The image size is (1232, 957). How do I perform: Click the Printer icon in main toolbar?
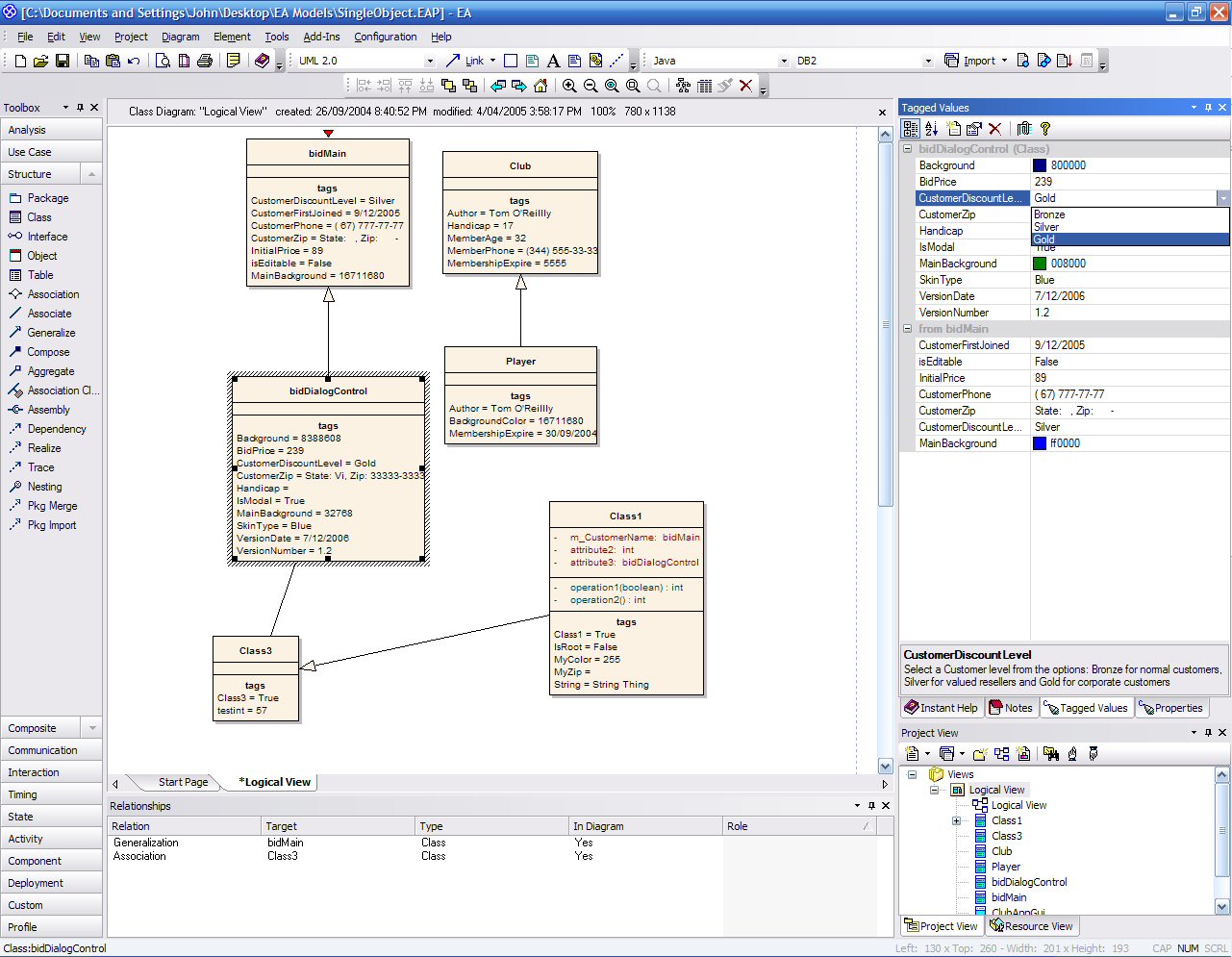point(205,61)
